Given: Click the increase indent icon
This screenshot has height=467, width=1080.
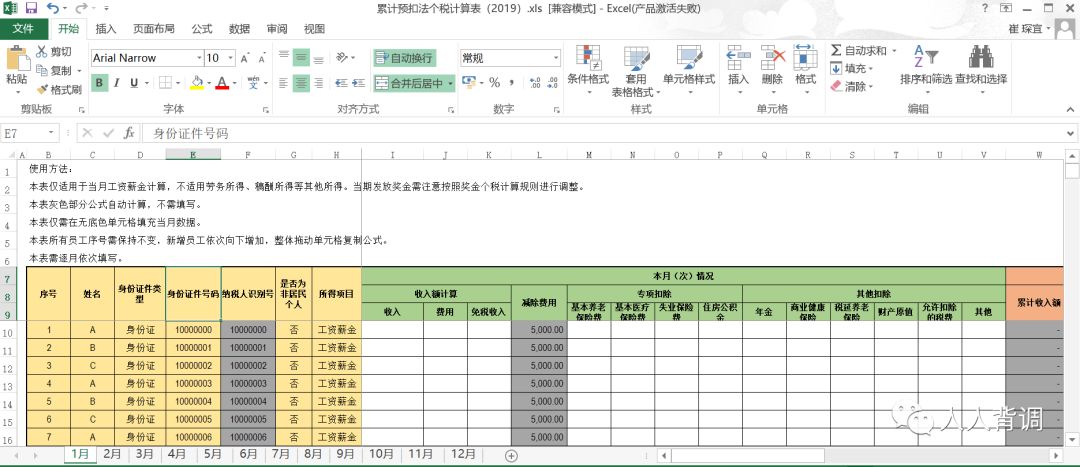Looking at the screenshot, I should tap(359, 83).
